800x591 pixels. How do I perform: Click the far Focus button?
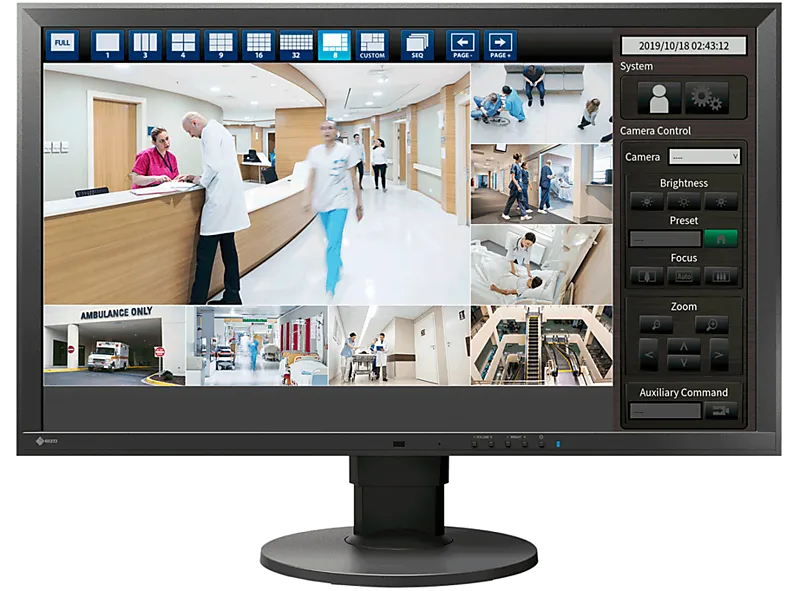721,276
